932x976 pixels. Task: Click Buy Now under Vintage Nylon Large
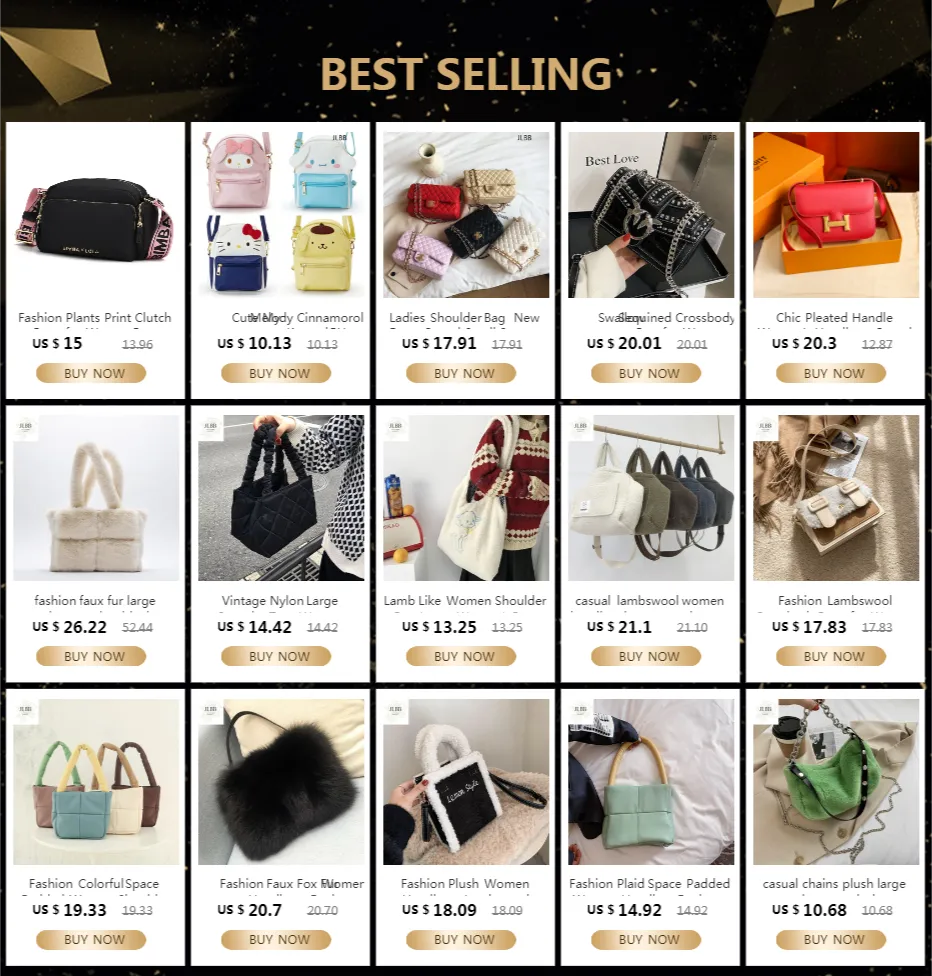coord(276,657)
